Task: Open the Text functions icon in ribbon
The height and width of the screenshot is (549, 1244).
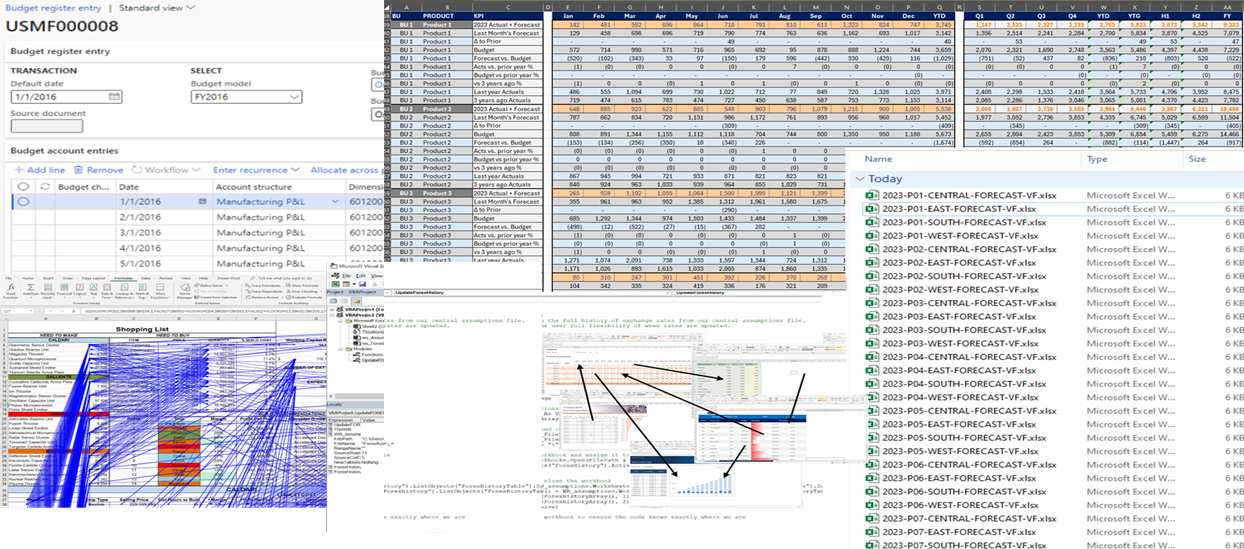Action: pos(93,287)
